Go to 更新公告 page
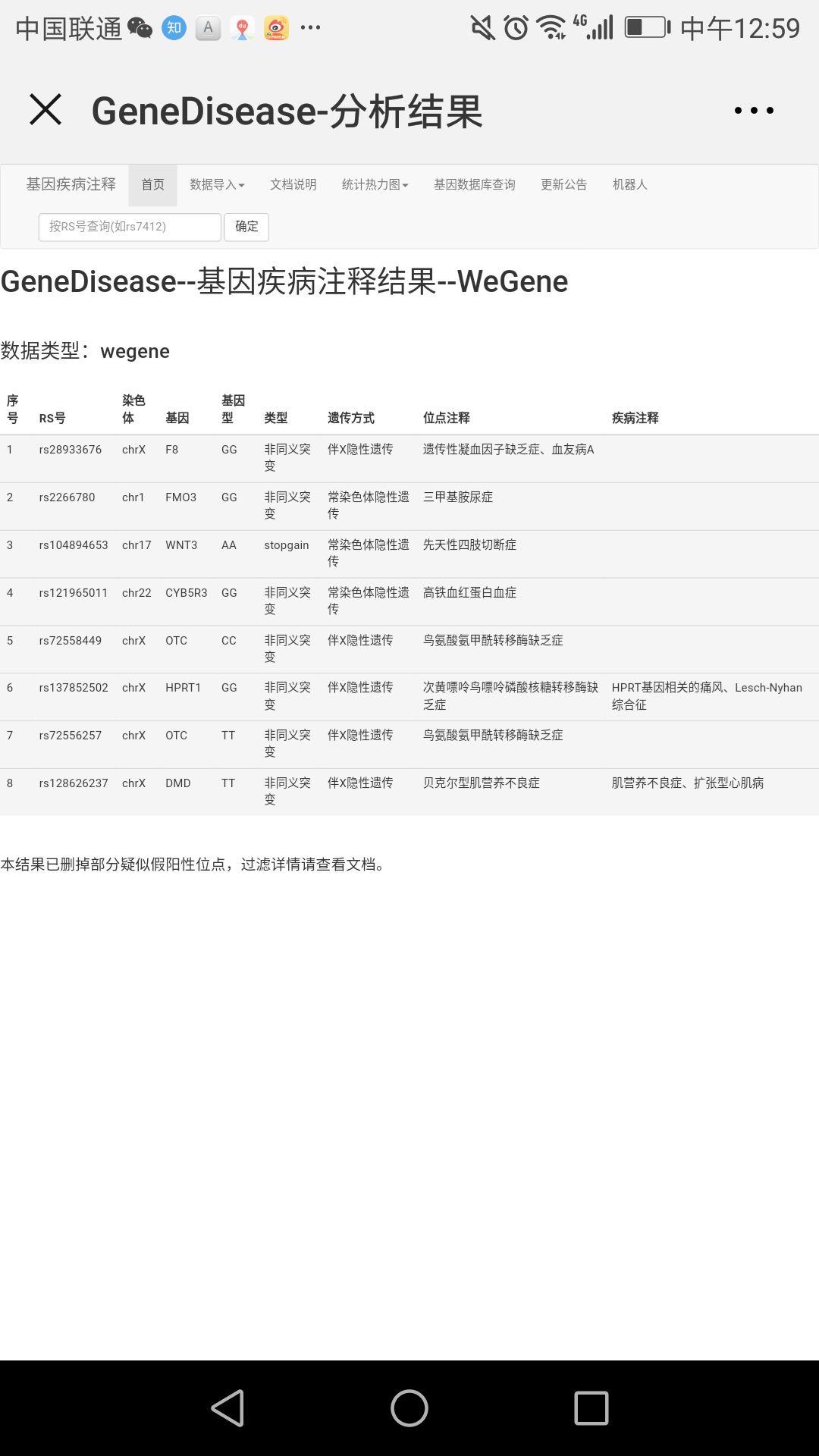This screenshot has width=819, height=1456. pyautogui.click(x=563, y=185)
